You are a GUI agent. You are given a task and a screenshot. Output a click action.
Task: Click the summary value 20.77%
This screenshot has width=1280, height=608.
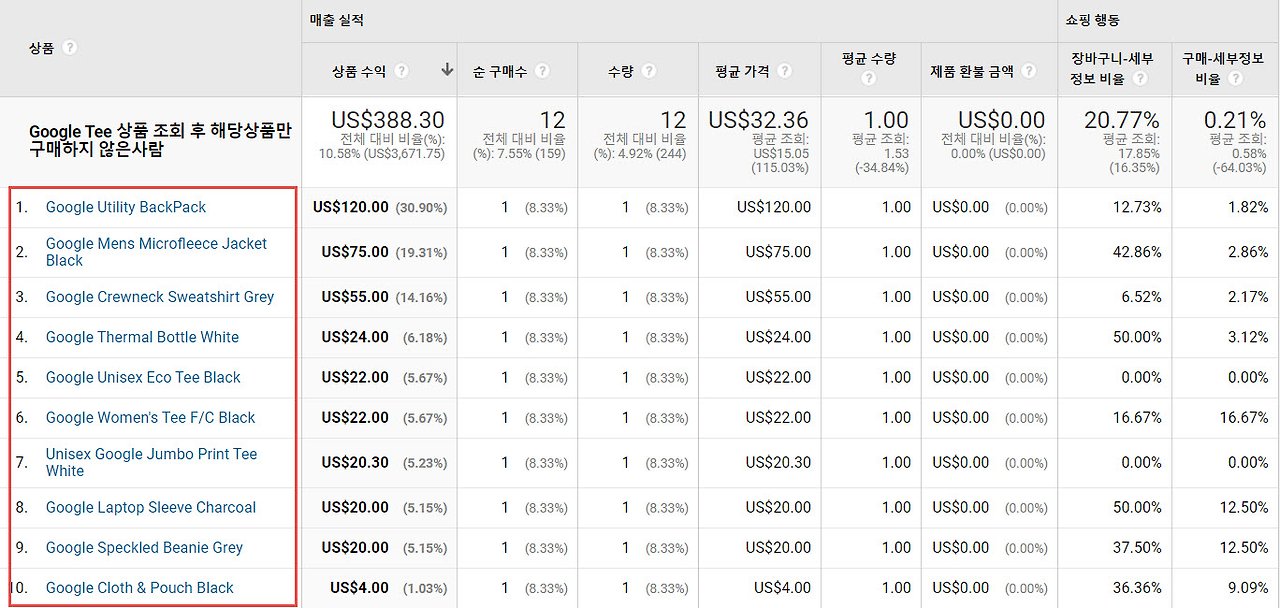1122,121
